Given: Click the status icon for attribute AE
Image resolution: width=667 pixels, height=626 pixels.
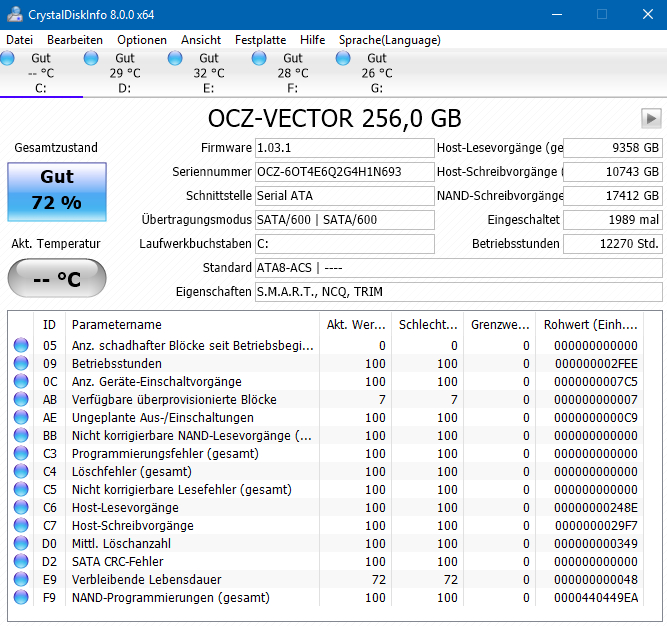Looking at the screenshot, I should [x=21, y=417].
